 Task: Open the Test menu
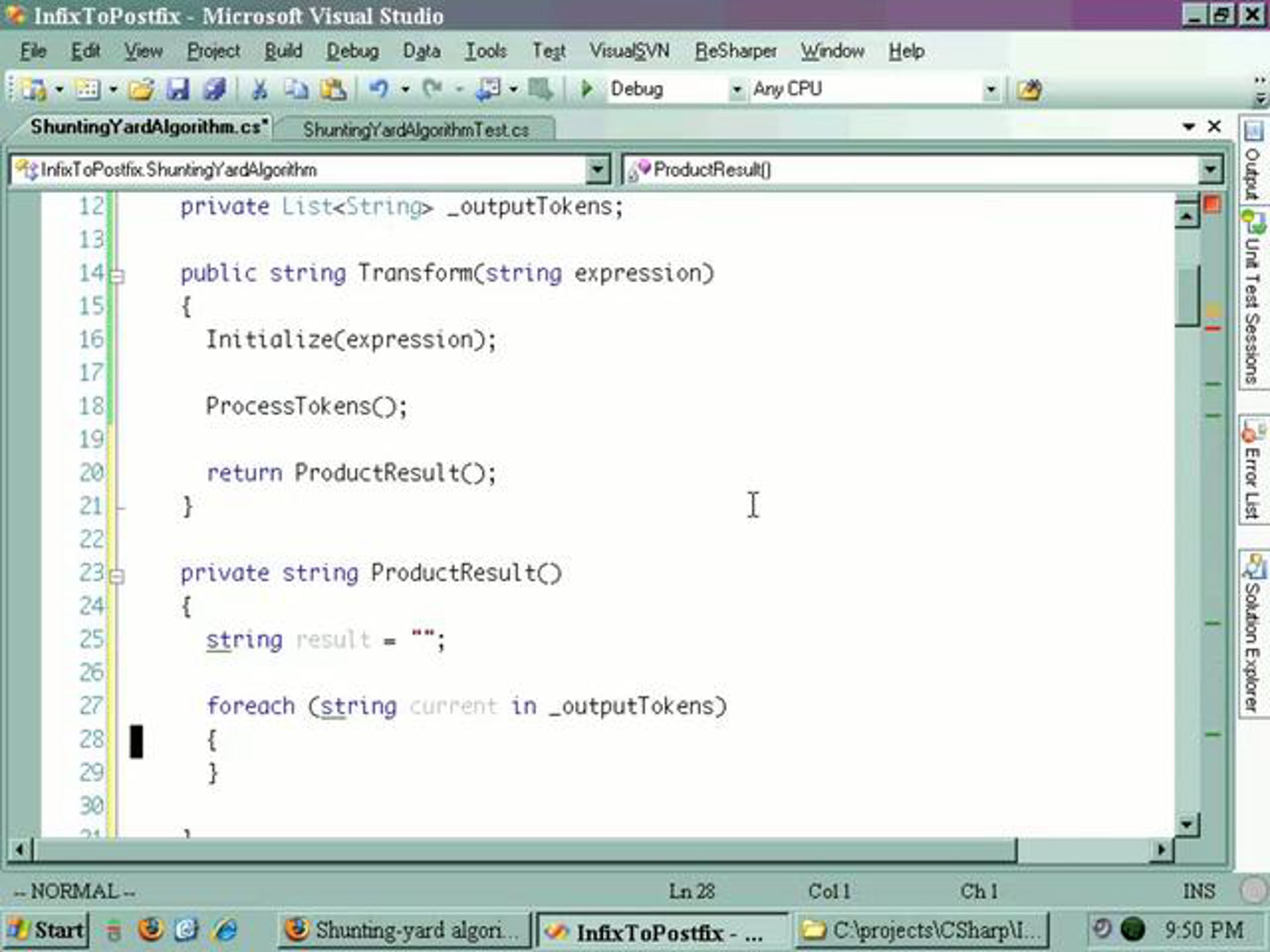549,51
